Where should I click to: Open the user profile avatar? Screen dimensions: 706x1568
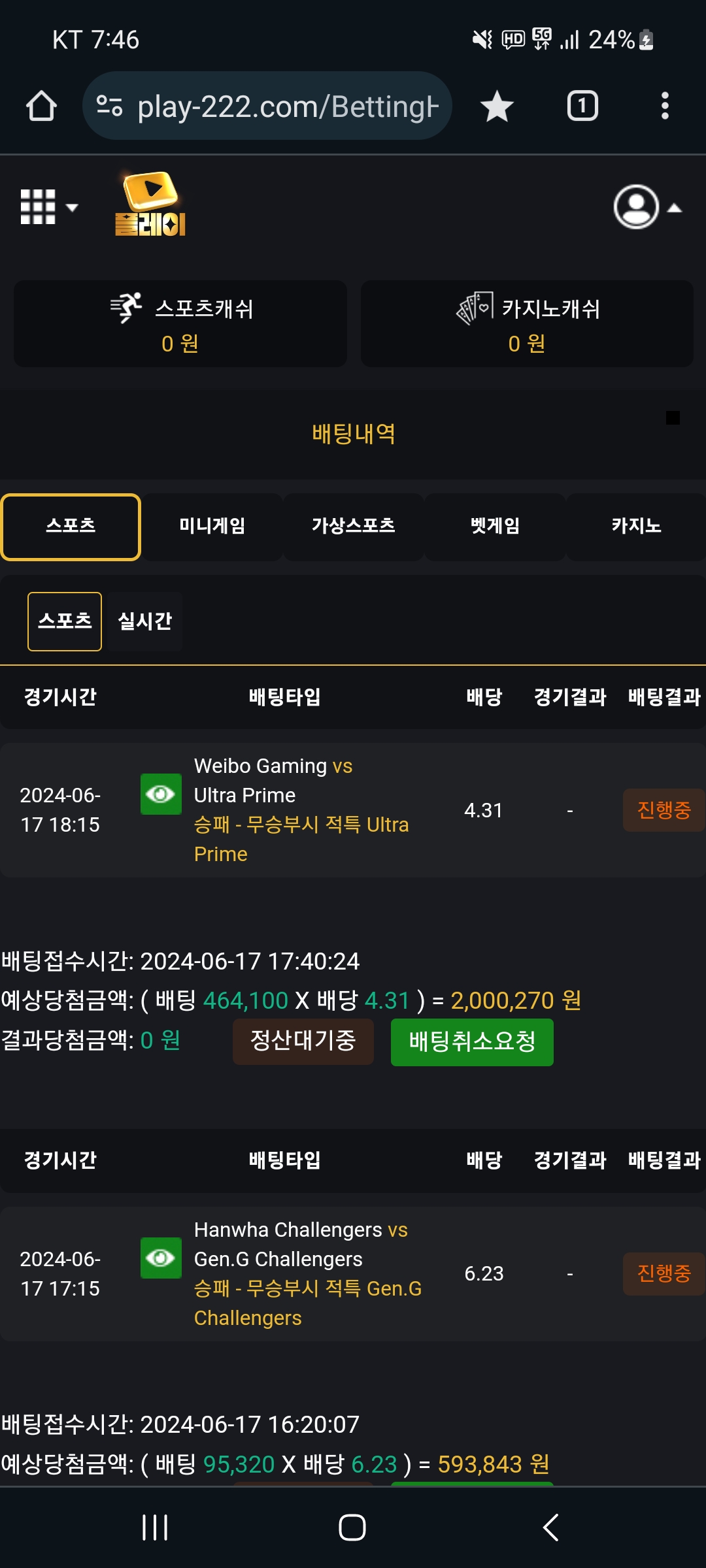tap(636, 207)
